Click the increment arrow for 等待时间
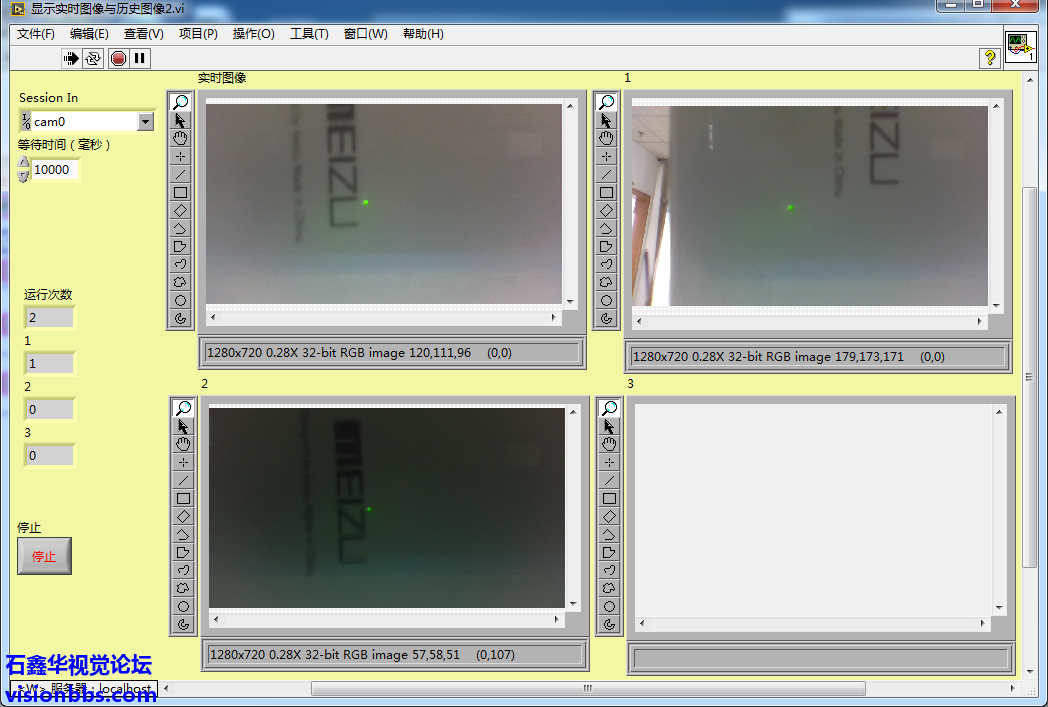1048x707 pixels. point(24,164)
